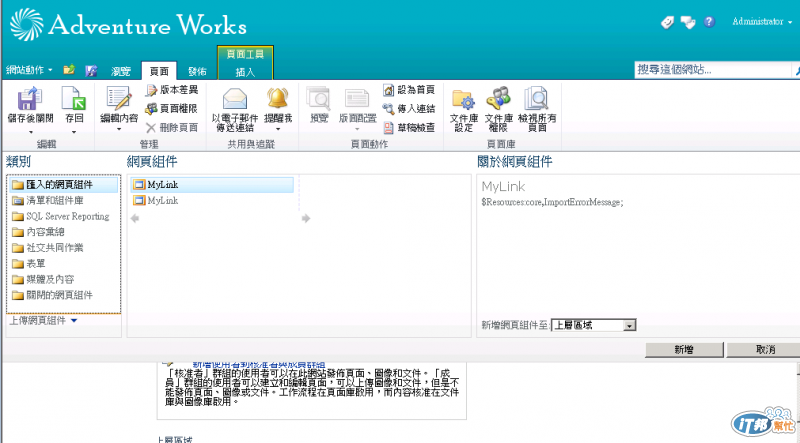The image size is (800, 443).
Task: Open Page Permissions (頁面權限)
Action: tap(171, 109)
